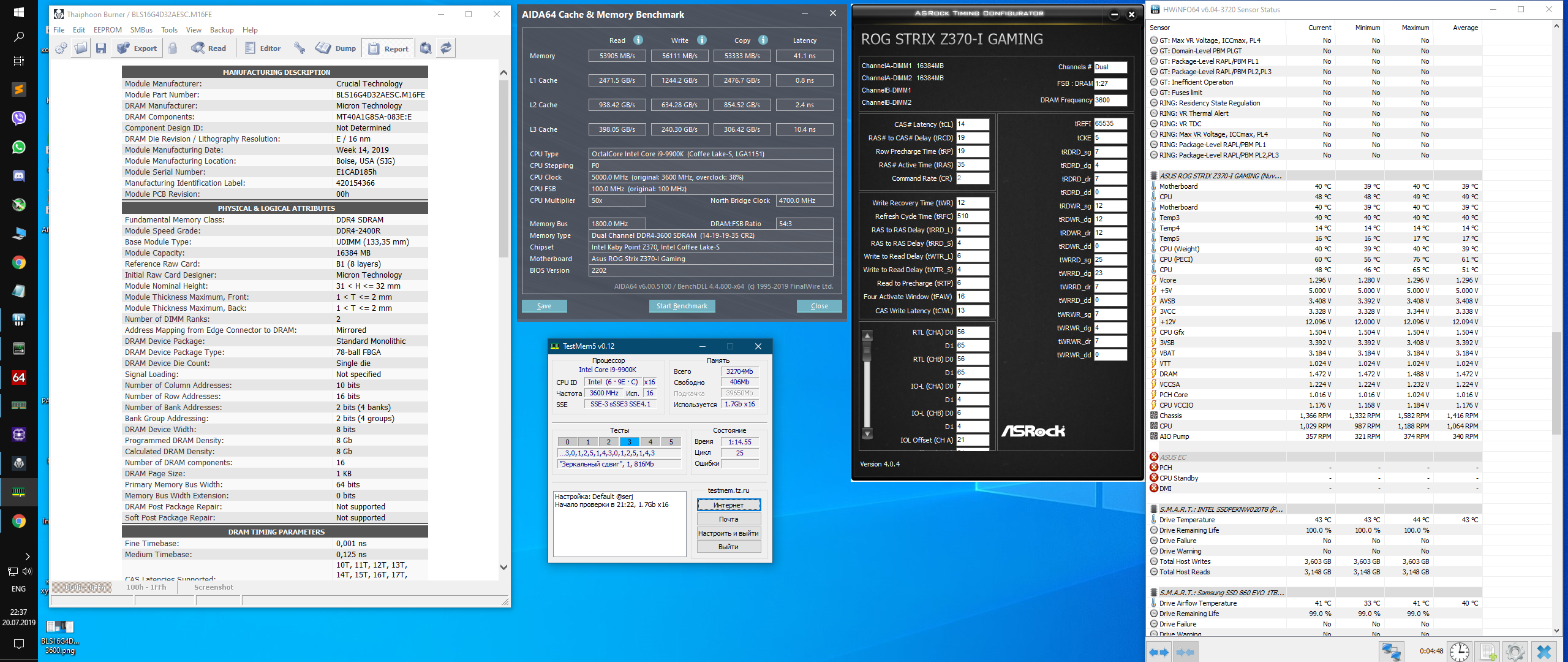Switch to the 100h - 1FFh tab
Image resolution: width=1568 pixels, height=662 pixels.
pos(146,587)
